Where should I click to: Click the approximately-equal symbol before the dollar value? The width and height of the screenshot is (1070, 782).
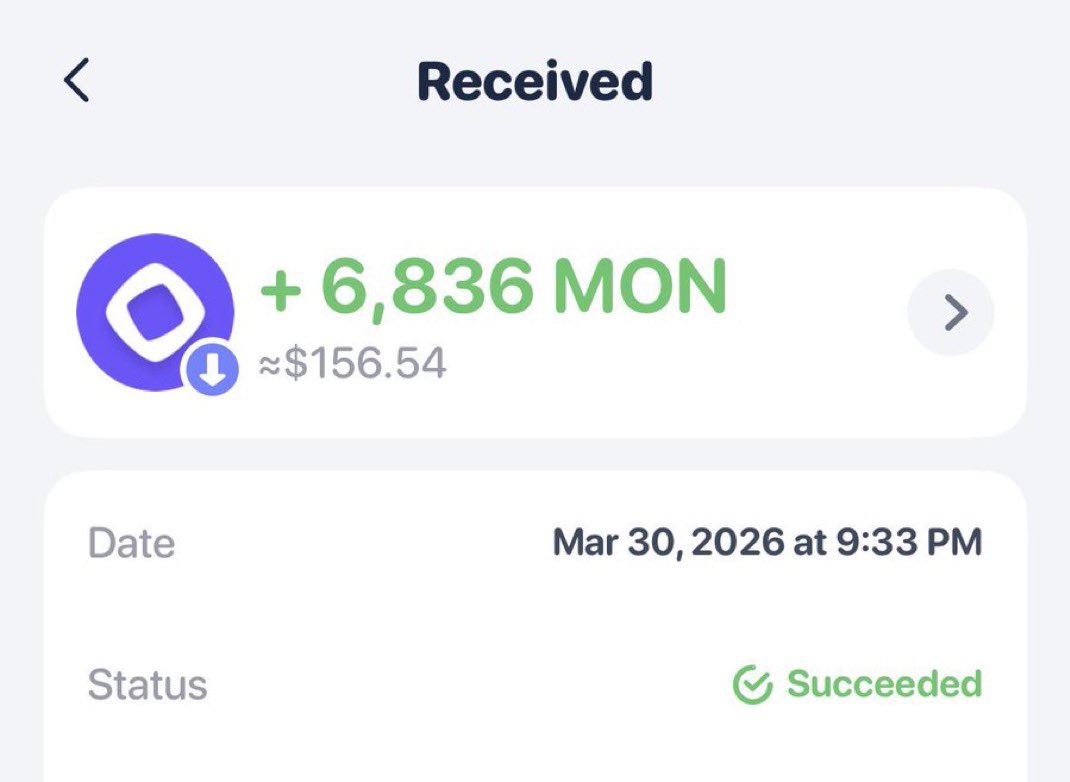tap(270, 364)
